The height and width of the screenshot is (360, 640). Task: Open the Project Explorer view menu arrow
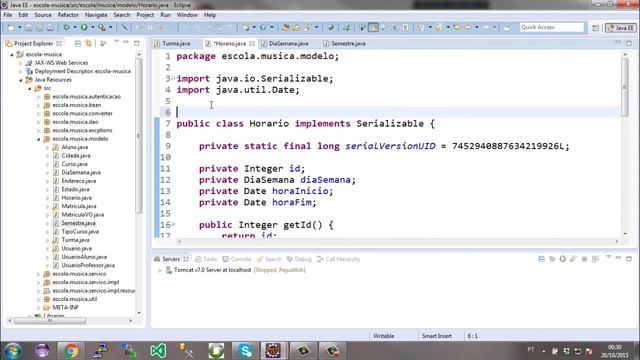(116, 42)
